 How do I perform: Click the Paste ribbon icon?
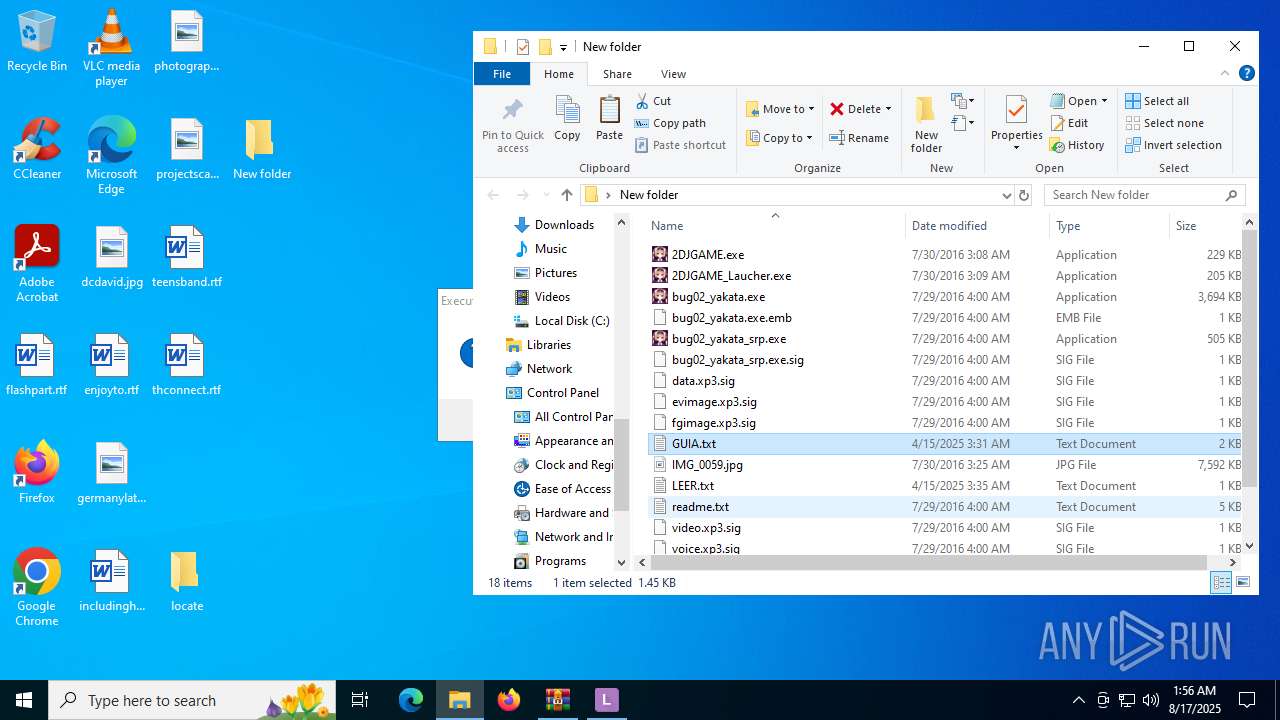pos(609,119)
